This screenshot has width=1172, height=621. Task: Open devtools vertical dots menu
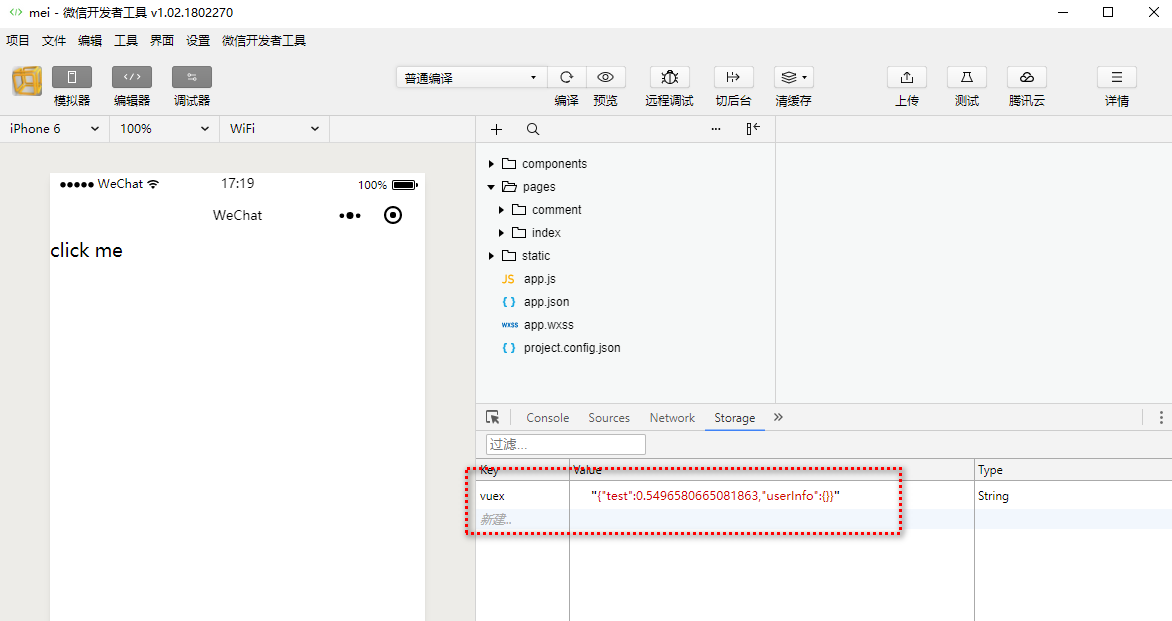pos(1161,418)
